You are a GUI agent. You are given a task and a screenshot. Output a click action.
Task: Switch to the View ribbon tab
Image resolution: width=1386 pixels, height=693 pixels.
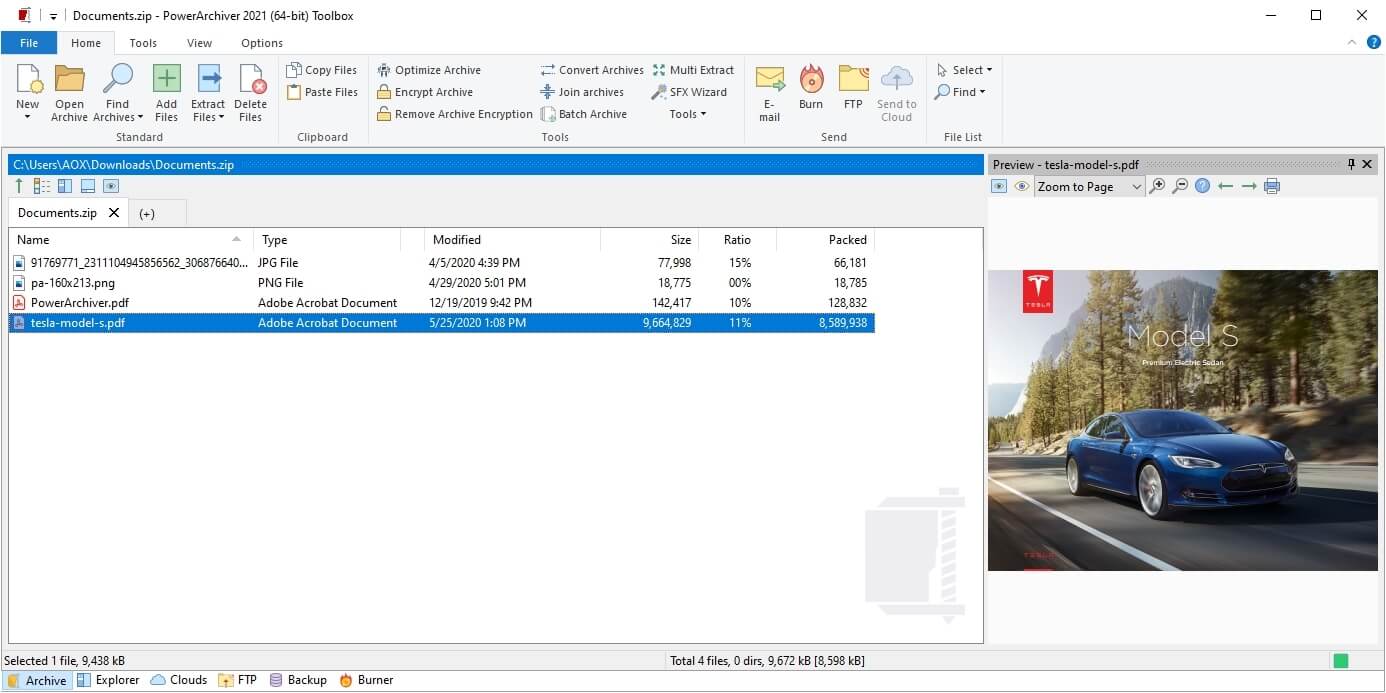tap(199, 43)
